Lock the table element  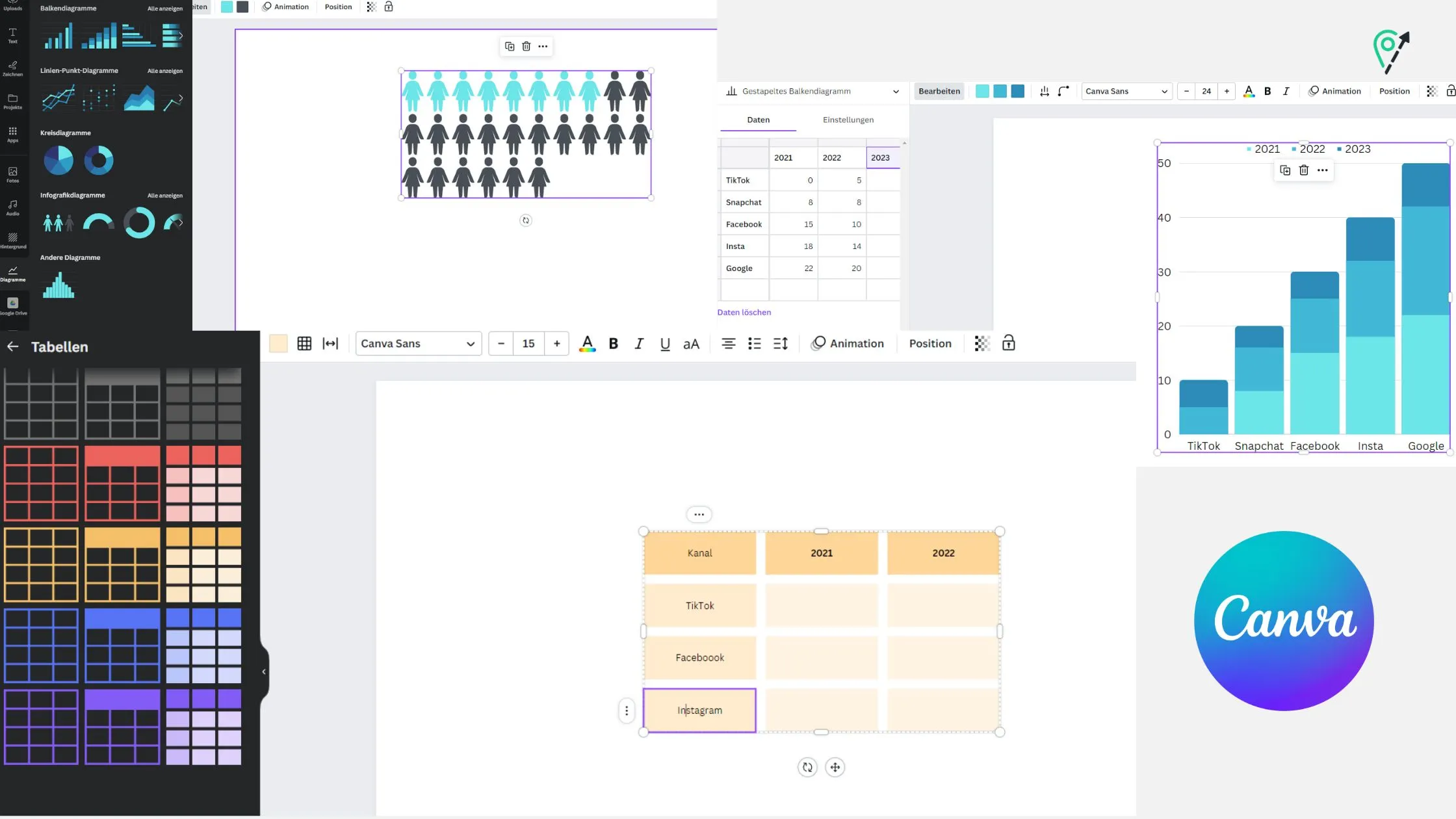(x=1008, y=343)
